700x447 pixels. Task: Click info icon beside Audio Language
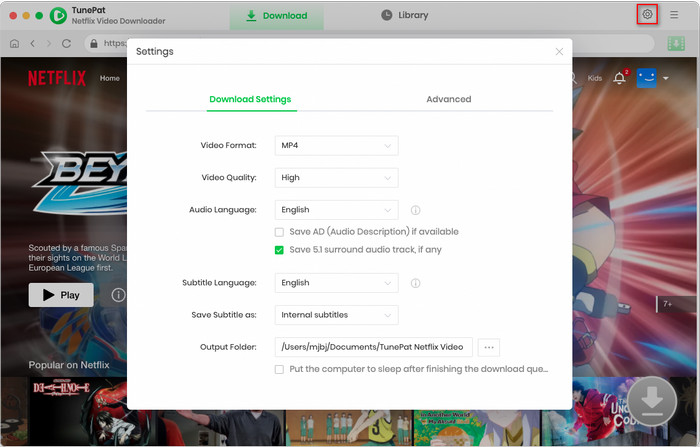[x=415, y=211]
